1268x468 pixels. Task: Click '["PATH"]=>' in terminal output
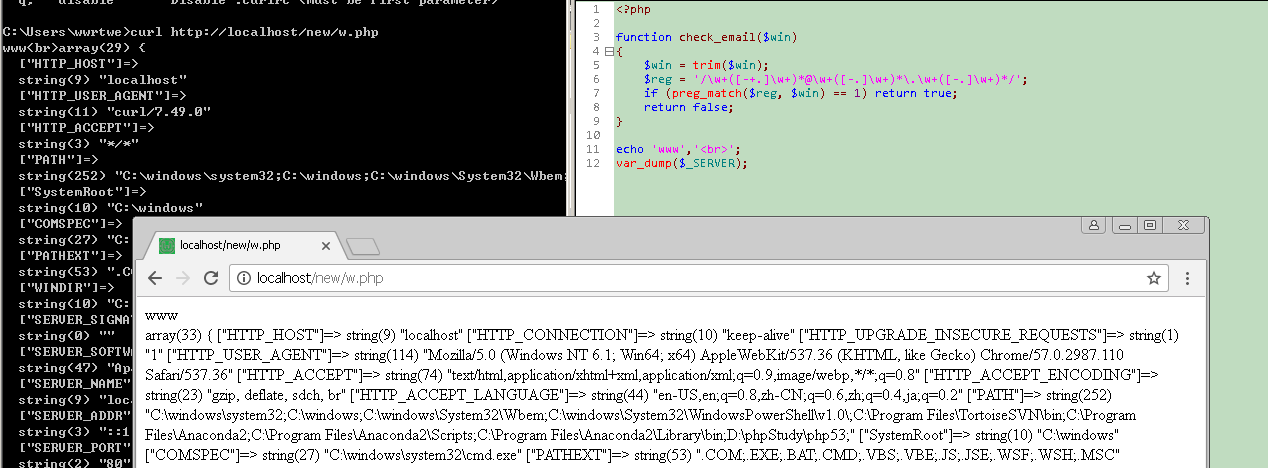point(58,159)
